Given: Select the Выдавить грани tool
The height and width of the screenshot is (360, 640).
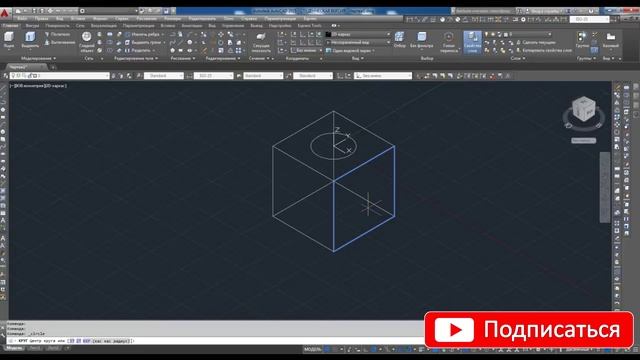Looking at the screenshot, I should (144, 42).
